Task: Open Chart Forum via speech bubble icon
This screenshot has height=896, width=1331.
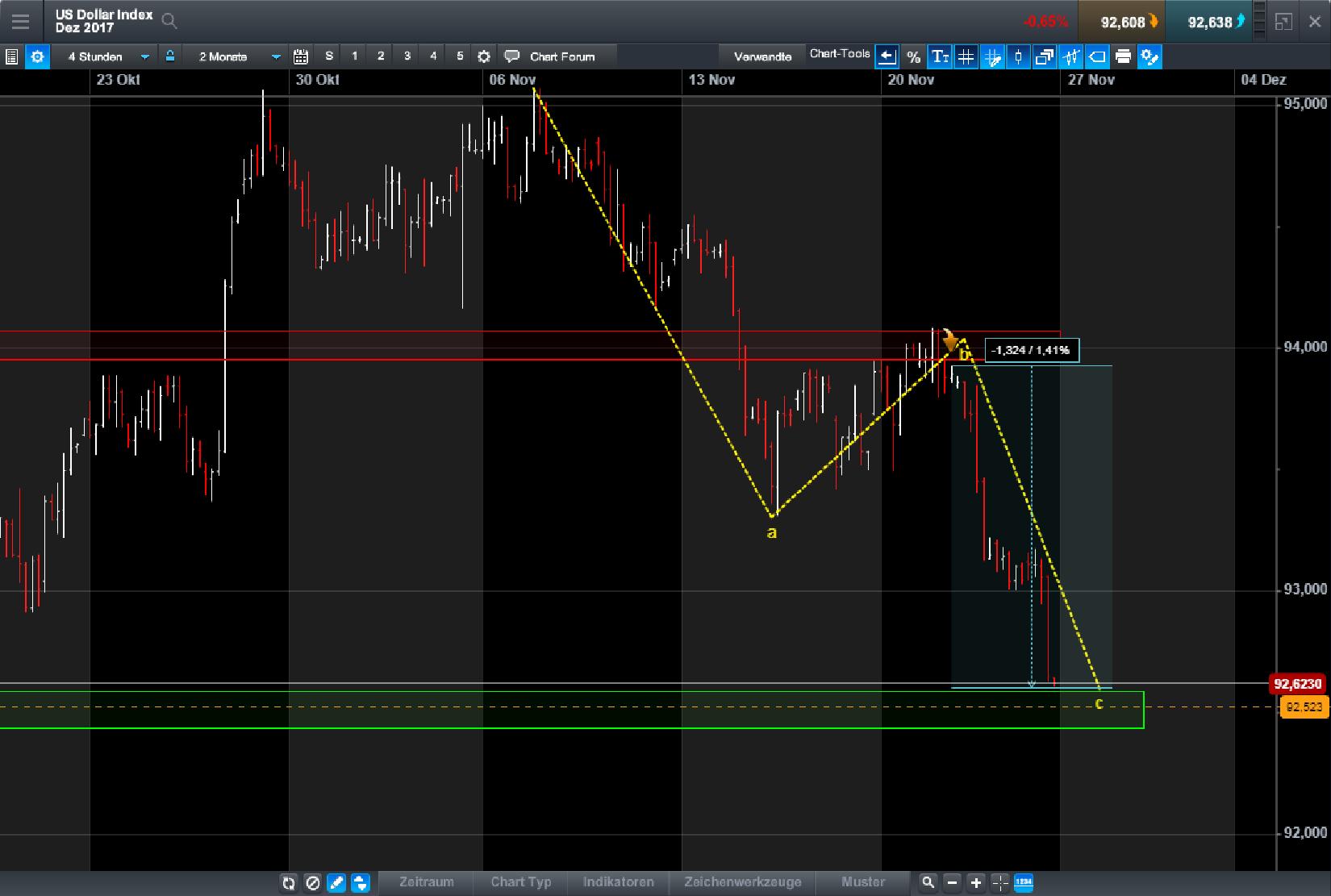Action: 512,56
